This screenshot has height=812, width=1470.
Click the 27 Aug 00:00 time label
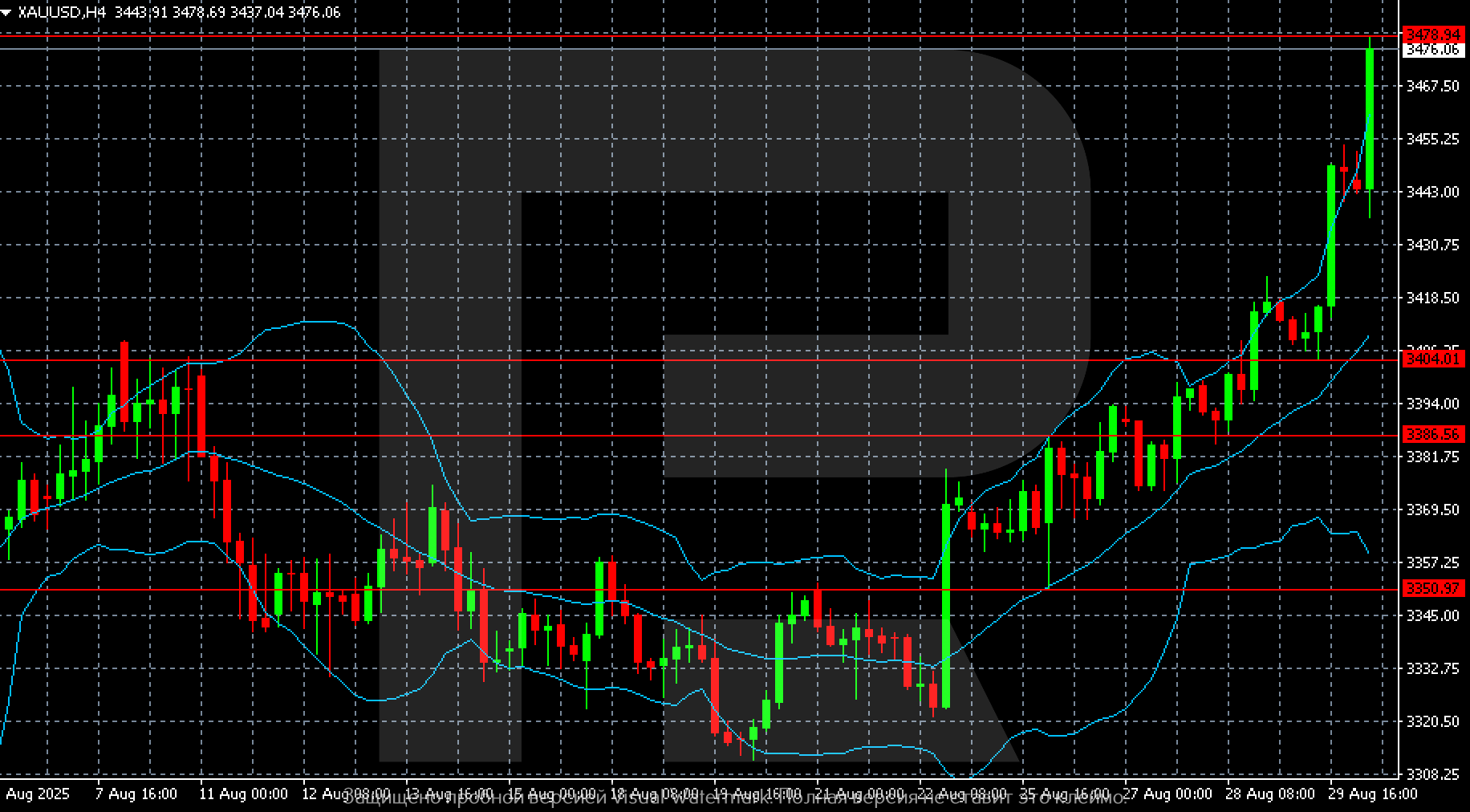coord(1167,794)
